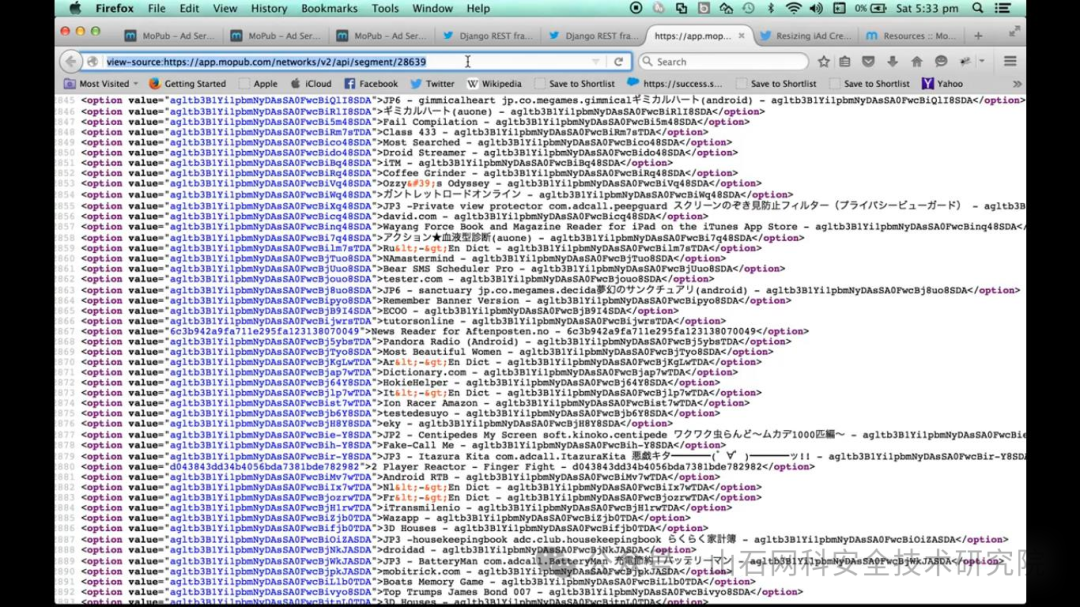The width and height of the screenshot is (1080, 607).
Task: Open the File menu
Action: point(156,8)
